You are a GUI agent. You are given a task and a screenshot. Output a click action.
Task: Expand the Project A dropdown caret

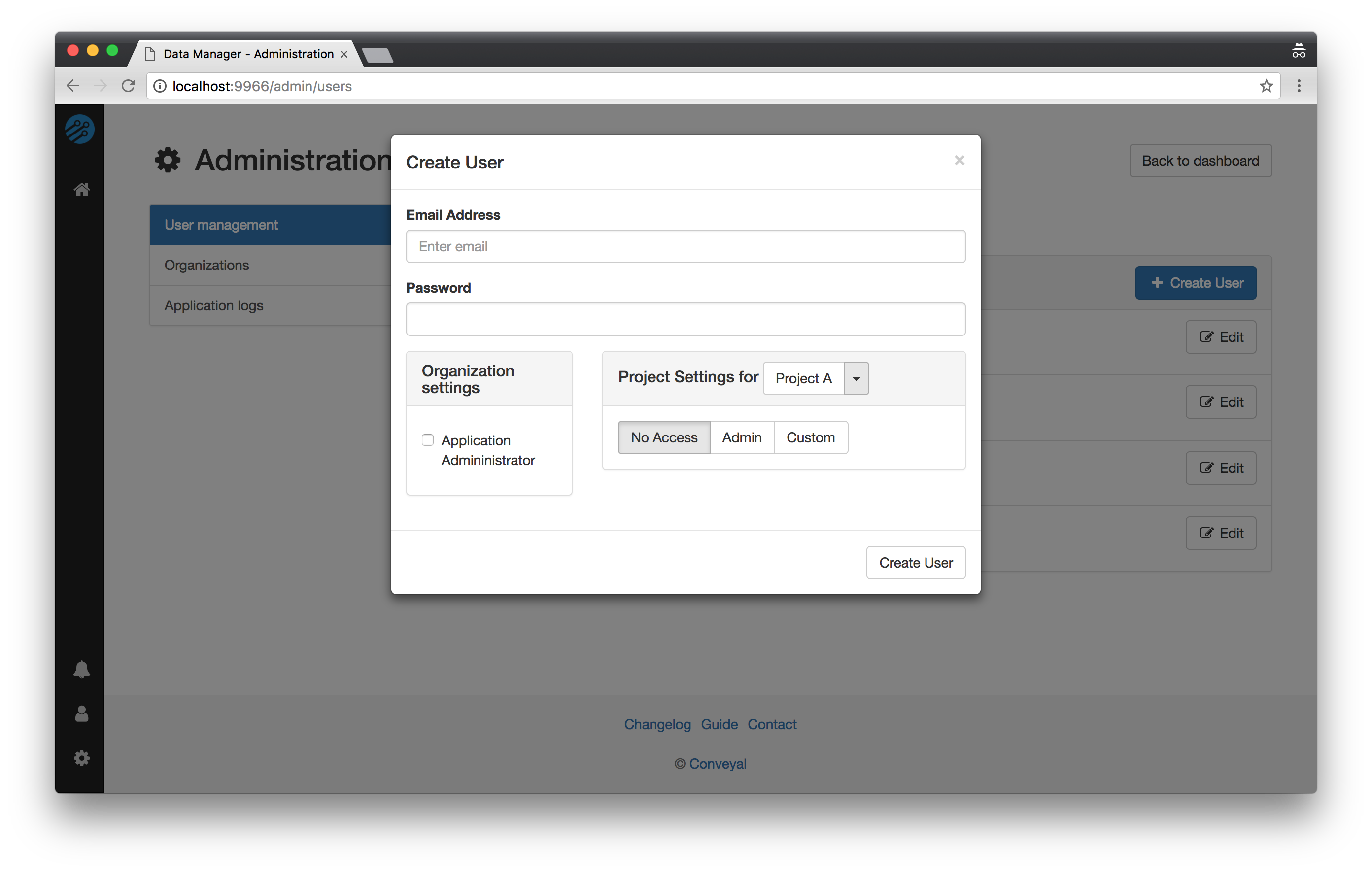857,378
